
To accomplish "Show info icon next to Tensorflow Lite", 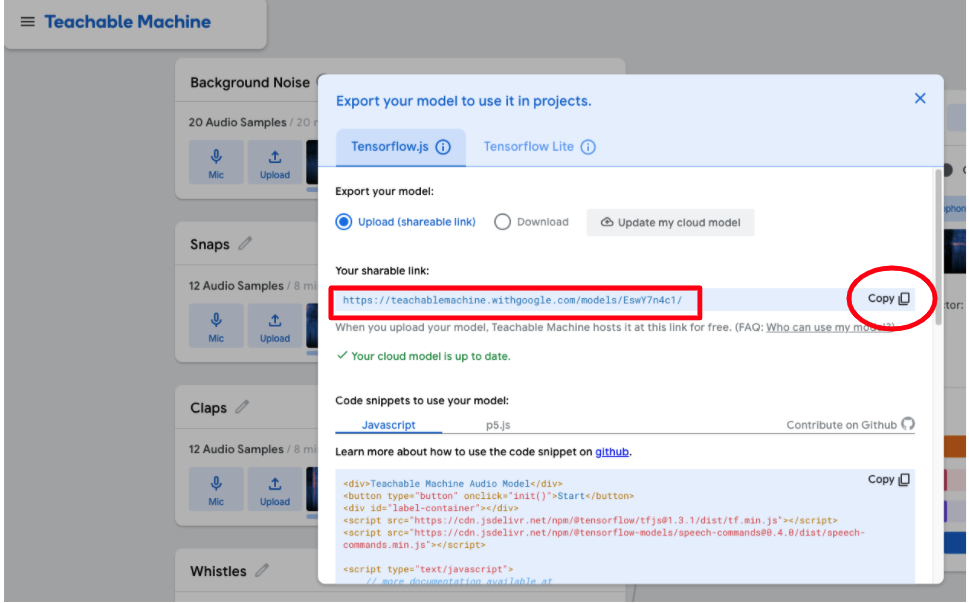I will point(588,147).
